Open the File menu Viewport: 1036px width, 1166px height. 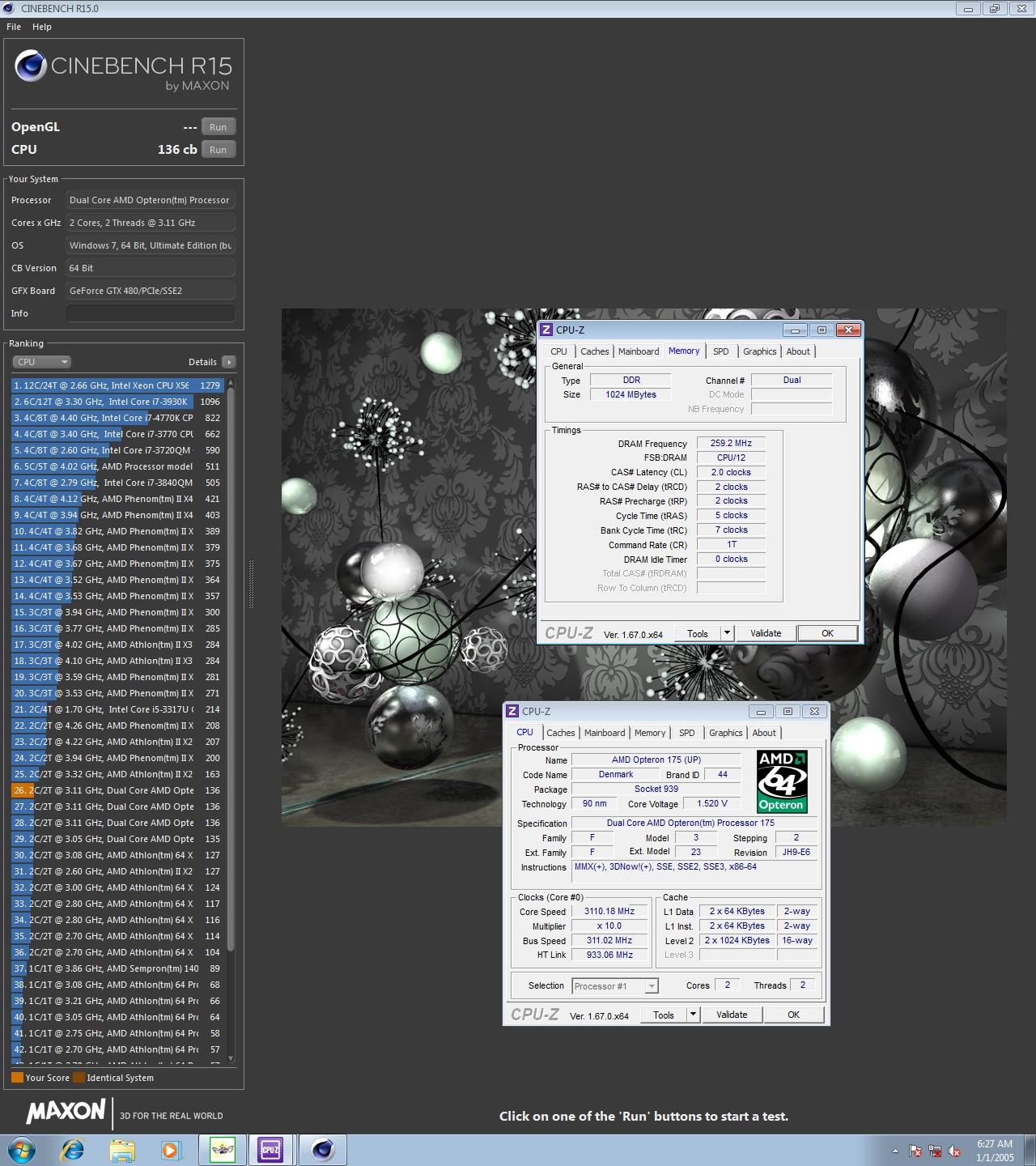click(14, 27)
